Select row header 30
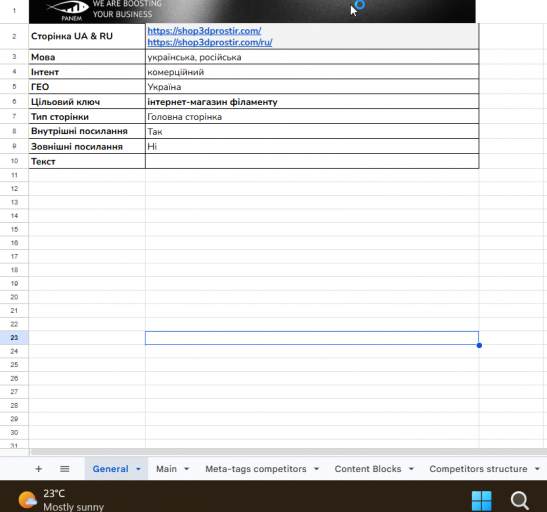Viewport: 547px width, 512px height. click(x=14, y=432)
